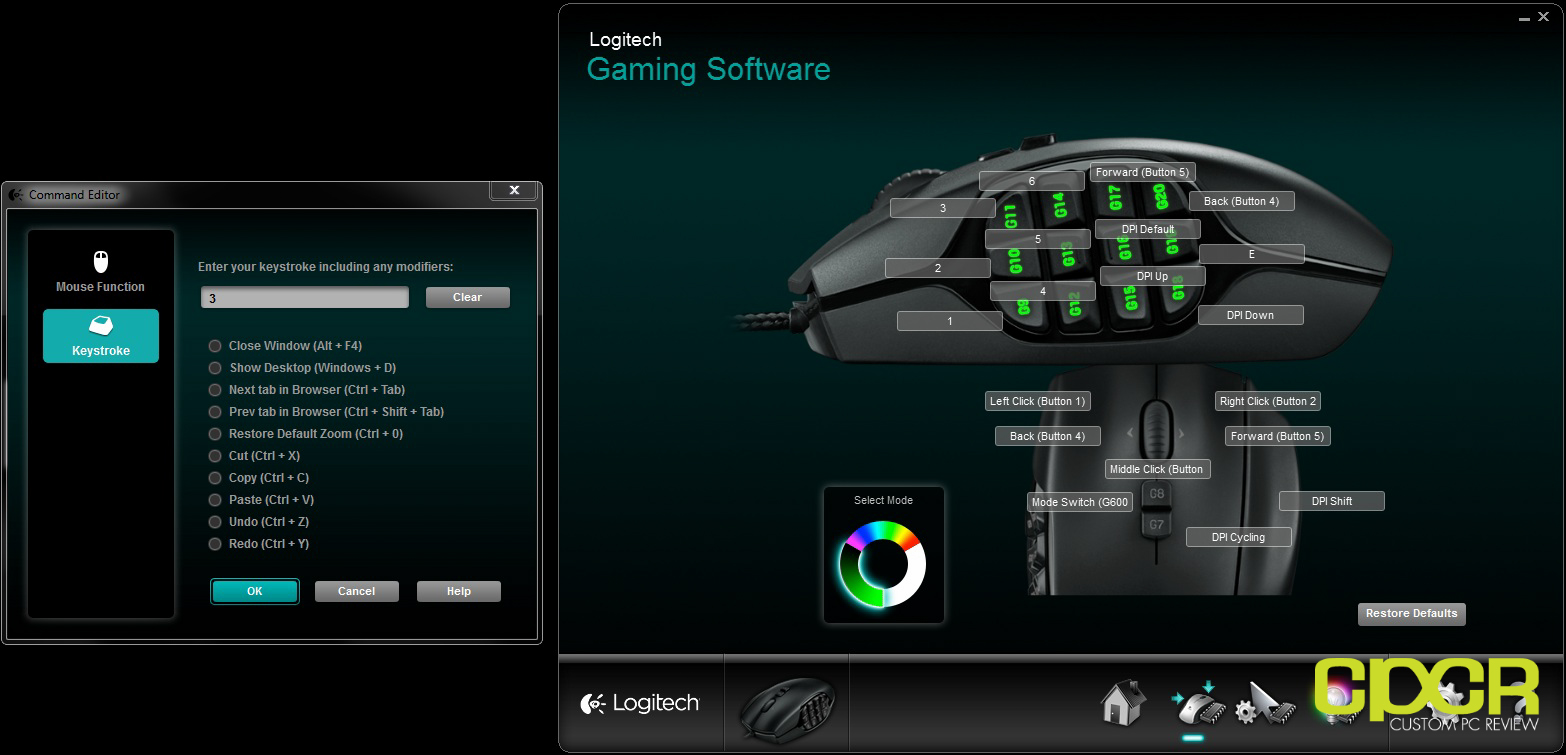1566x755 pixels.
Task: Click assignment label showing 1
Action: [x=950, y=321]
